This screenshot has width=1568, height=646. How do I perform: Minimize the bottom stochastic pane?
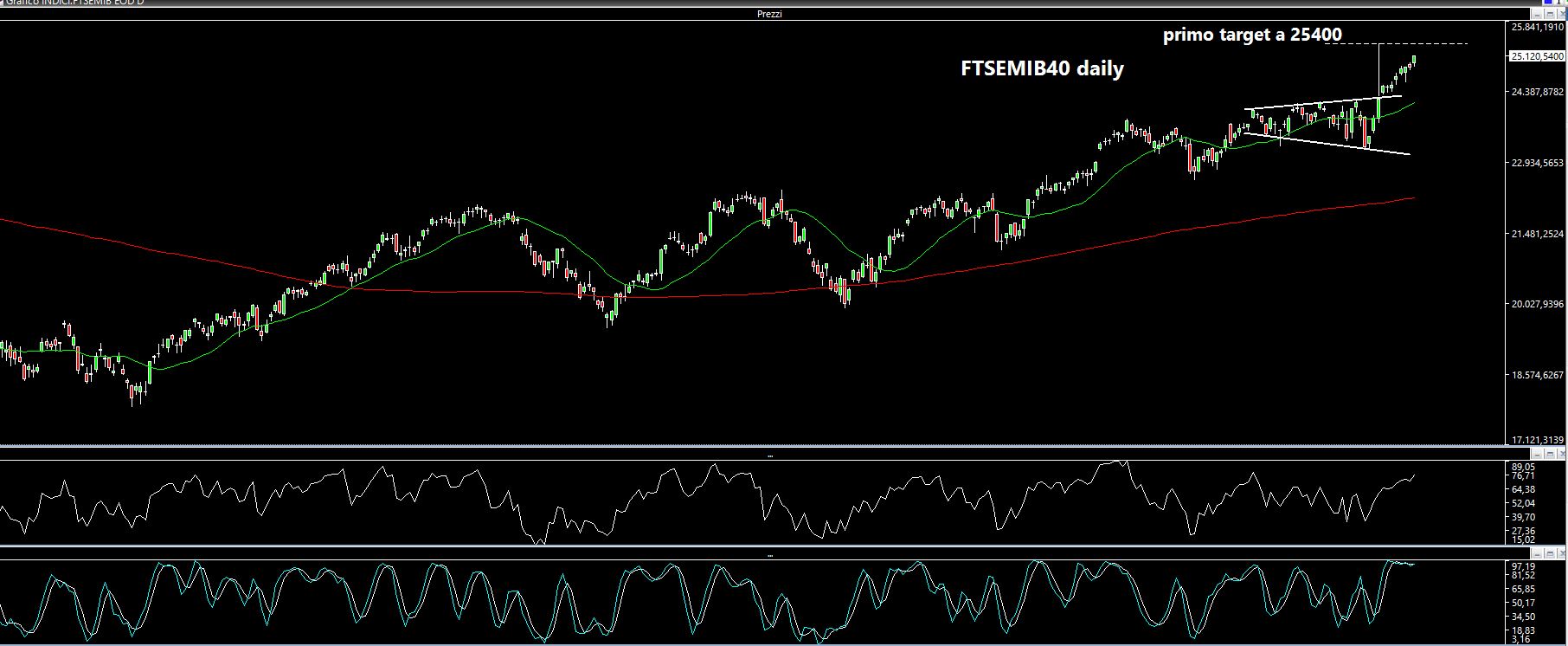pyautogui.click(x=1537, y=553)
